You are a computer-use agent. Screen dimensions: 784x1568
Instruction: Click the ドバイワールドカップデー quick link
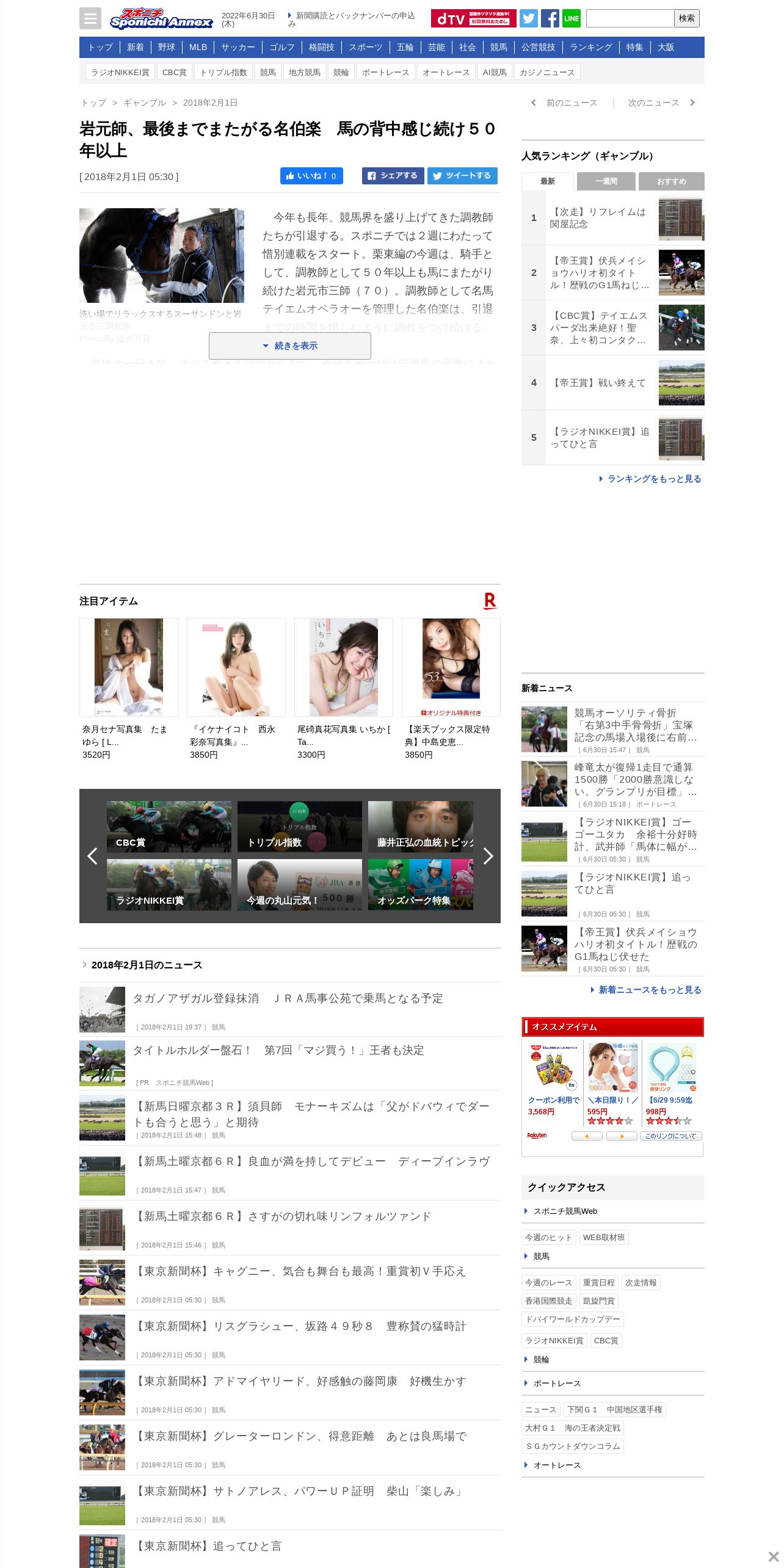573,1319
